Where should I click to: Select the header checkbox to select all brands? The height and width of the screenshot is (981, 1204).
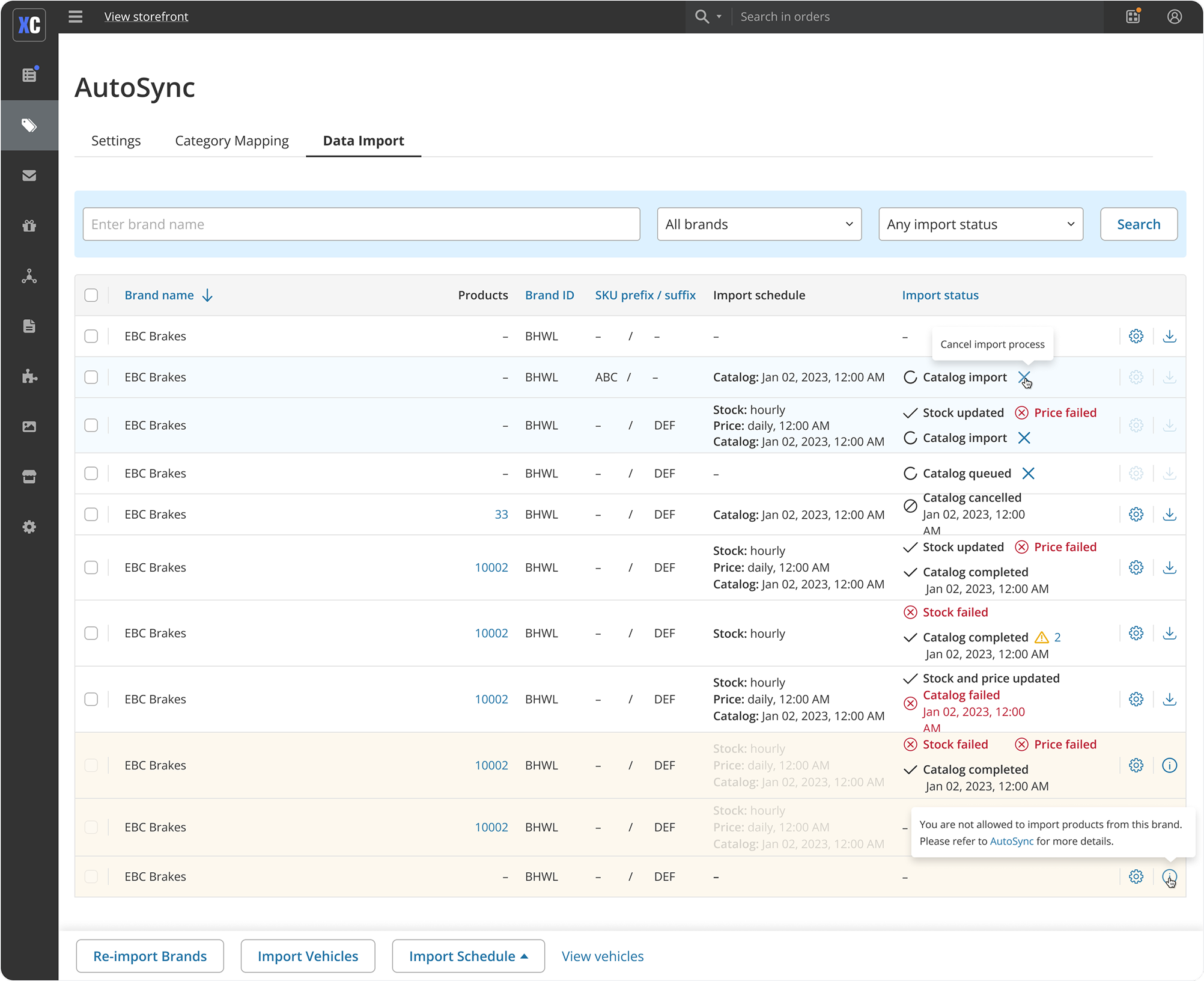(x=91, y=295)
